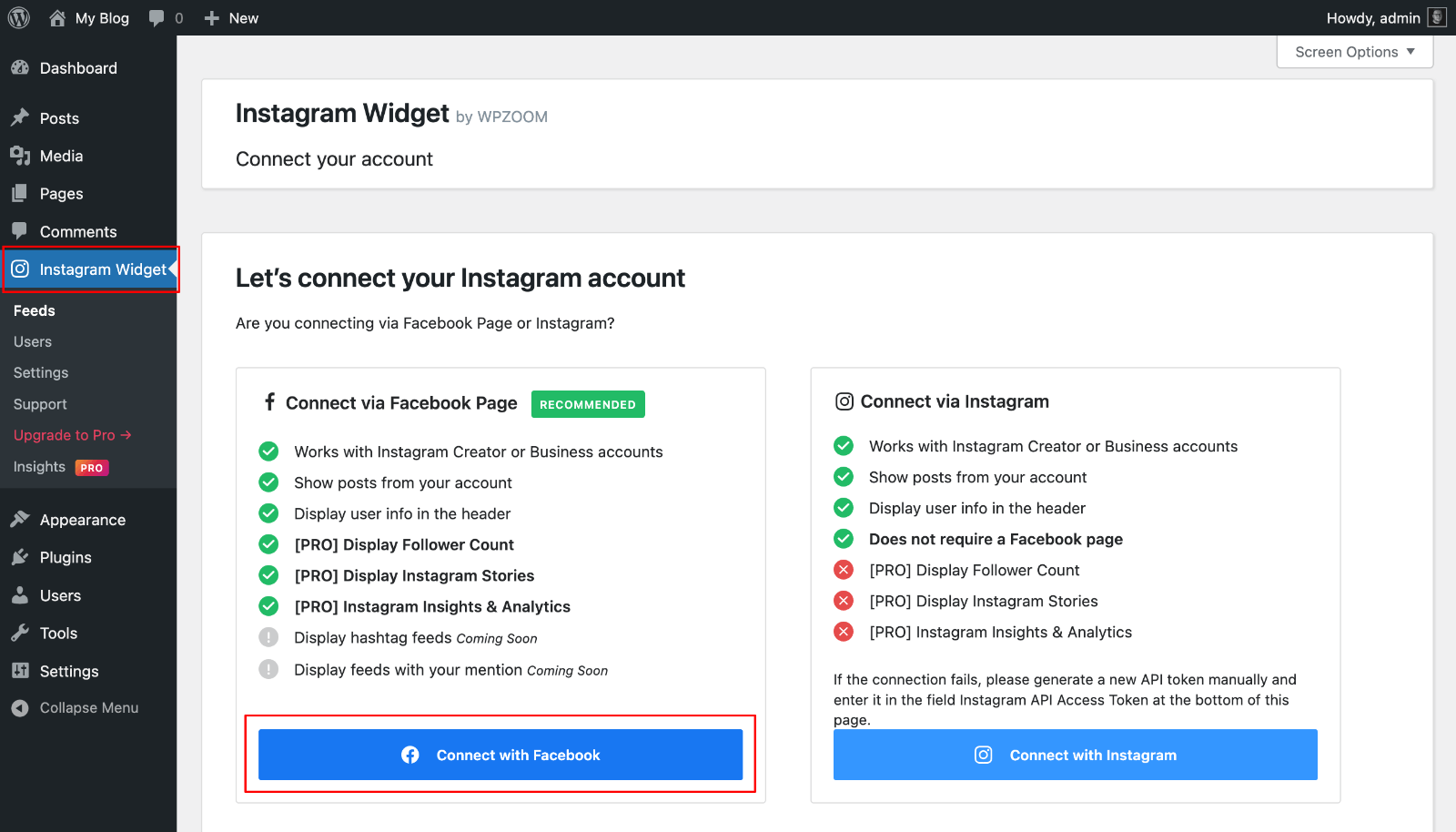
Task: Open Feeds submenu item
Action: (x=35, y=310)
